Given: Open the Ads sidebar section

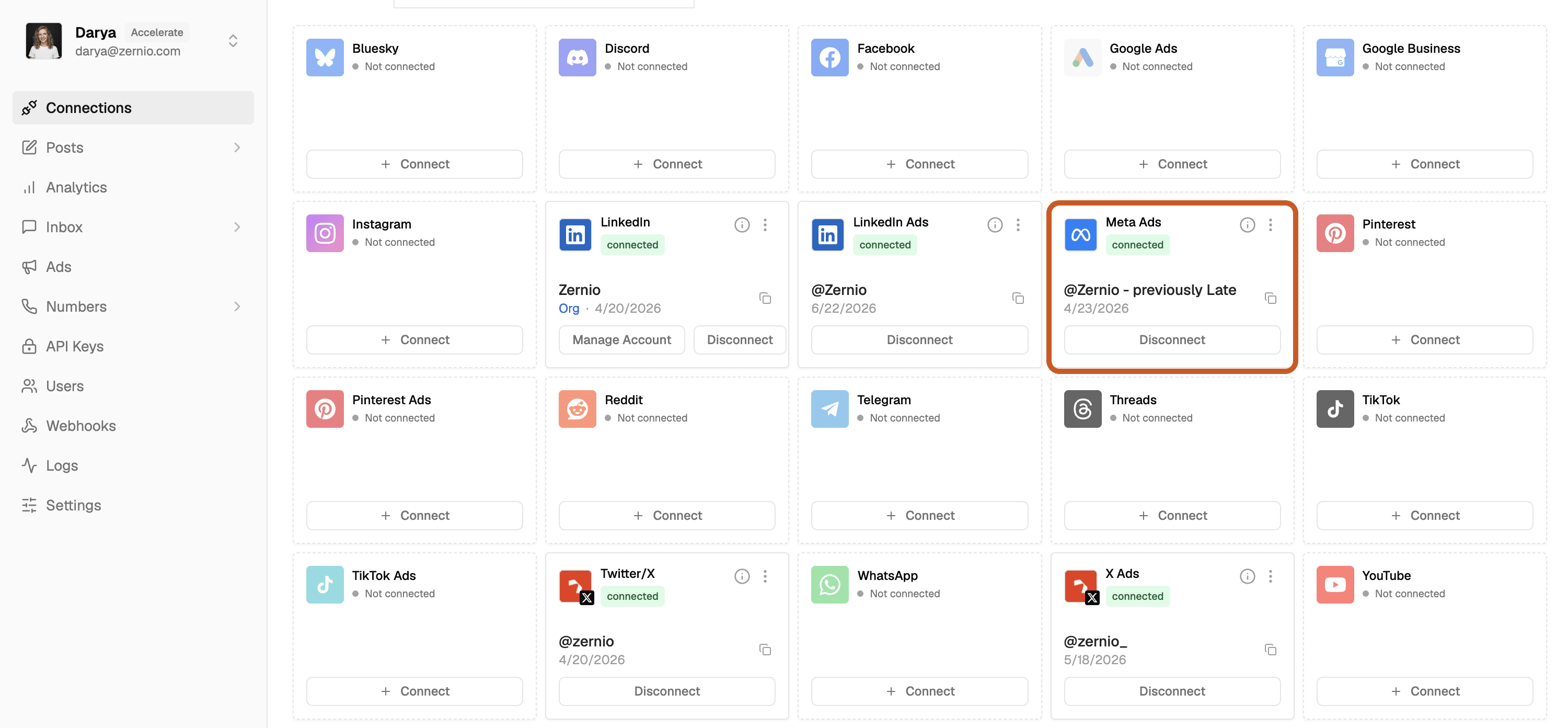Looking at the screenshot, I should (x=133, y=267).
